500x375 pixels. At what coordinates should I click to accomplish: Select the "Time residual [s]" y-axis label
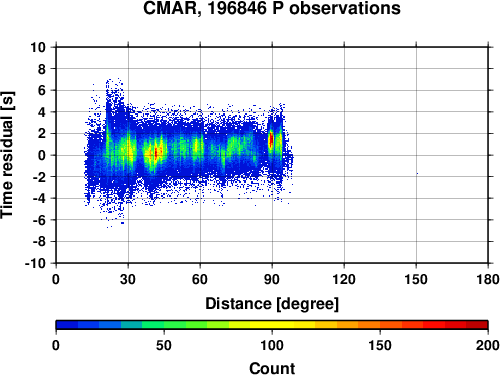coord(7,155)
